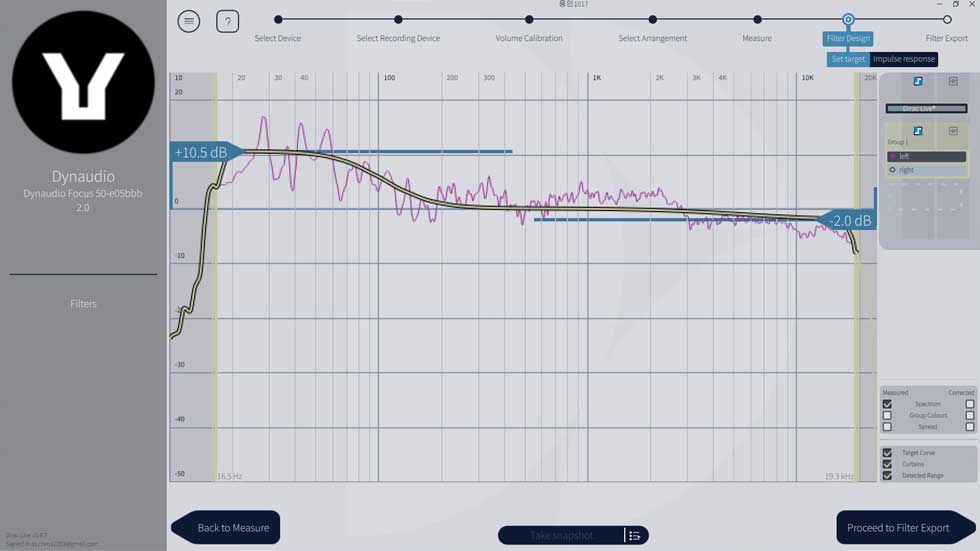Switch to Impulse response tab
Screen dimensions: 980x551
[904, 59]
